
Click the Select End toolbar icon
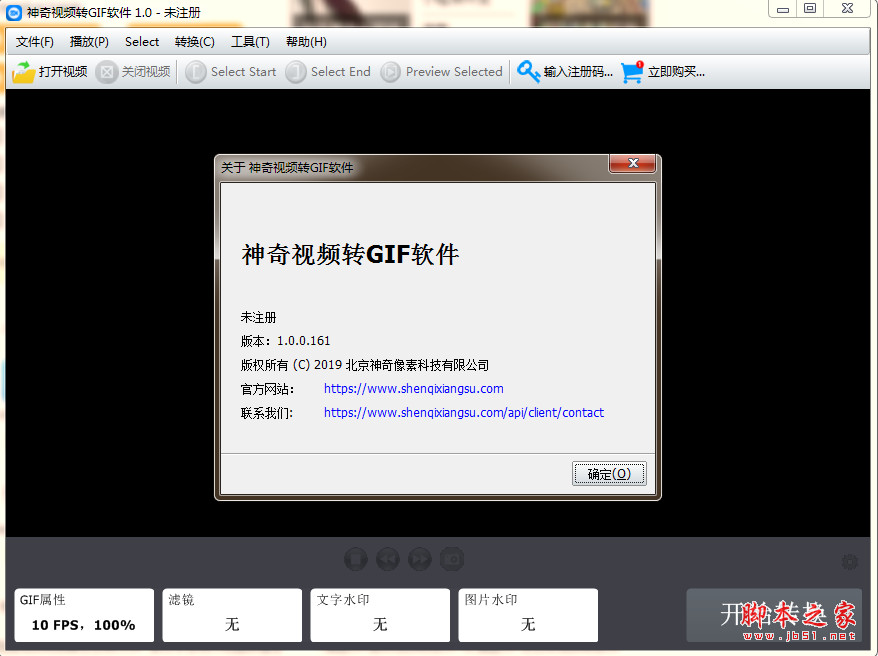(296, 71)
